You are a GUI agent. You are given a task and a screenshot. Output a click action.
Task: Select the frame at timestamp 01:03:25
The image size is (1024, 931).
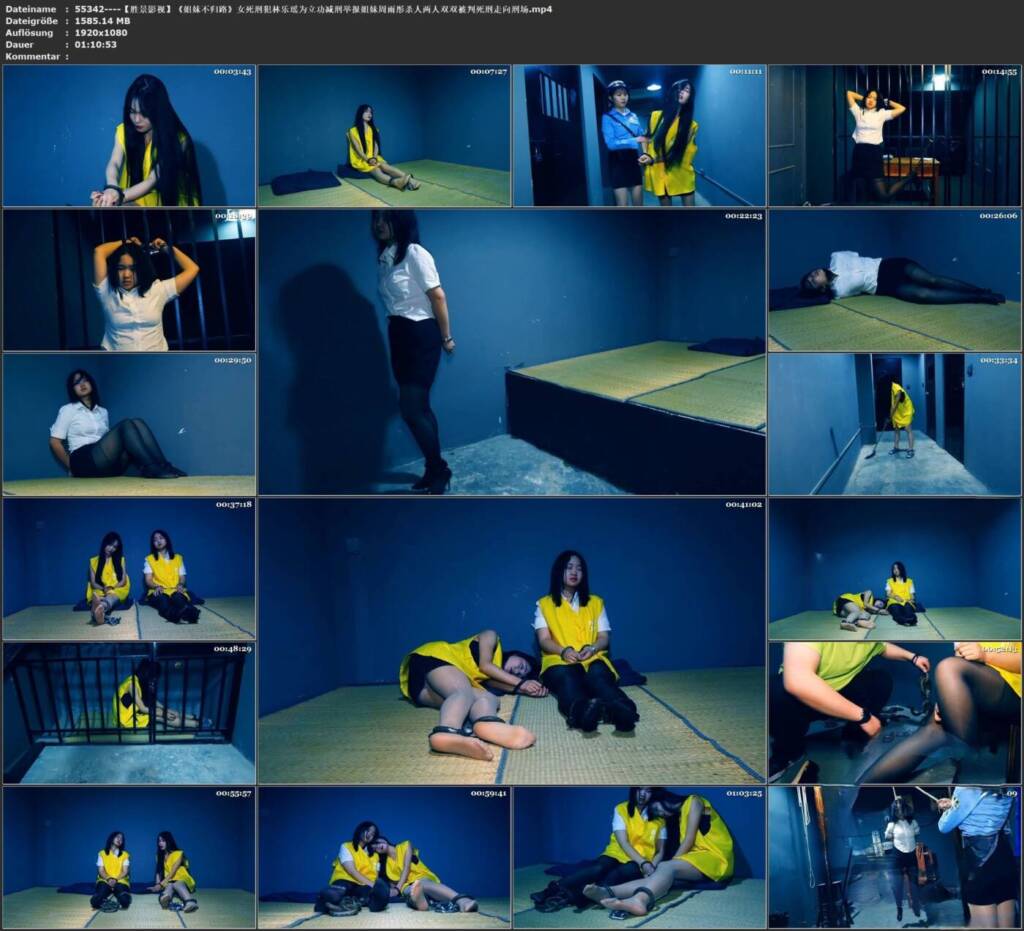639,857
